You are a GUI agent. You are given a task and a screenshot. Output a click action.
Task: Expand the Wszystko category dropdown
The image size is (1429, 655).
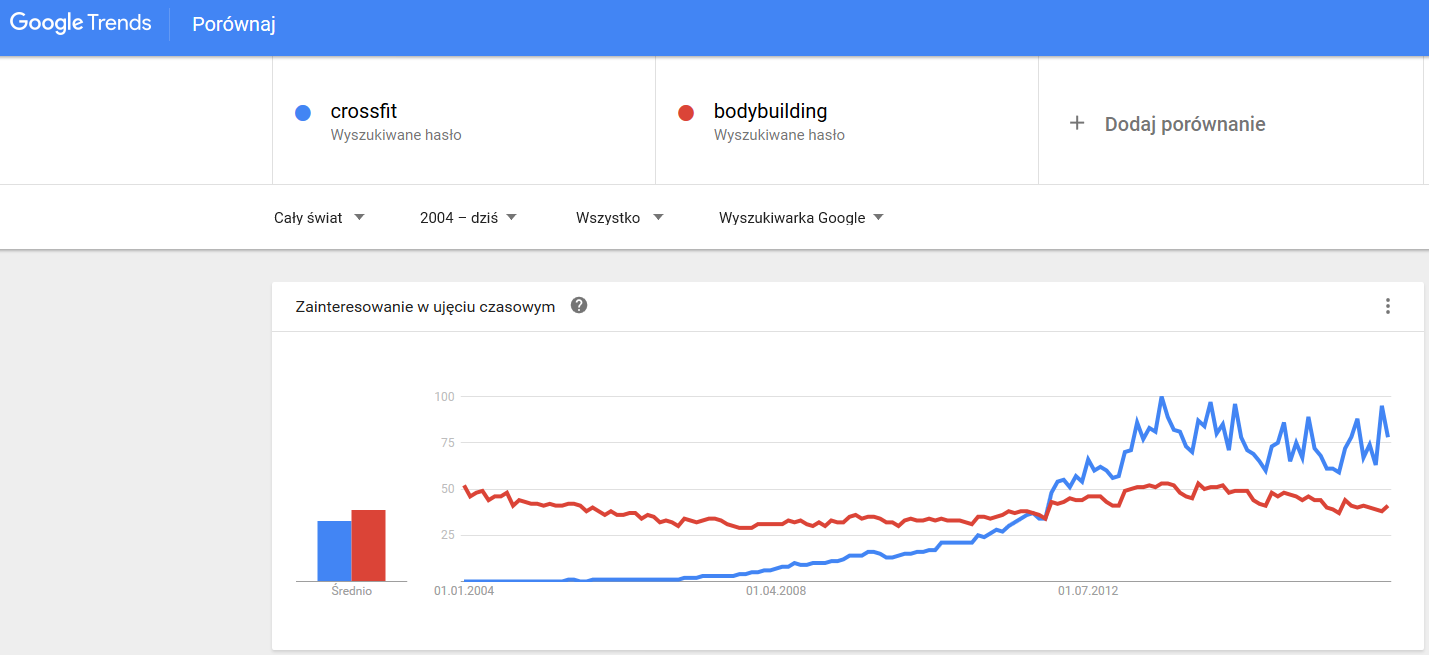click(619, 218)
